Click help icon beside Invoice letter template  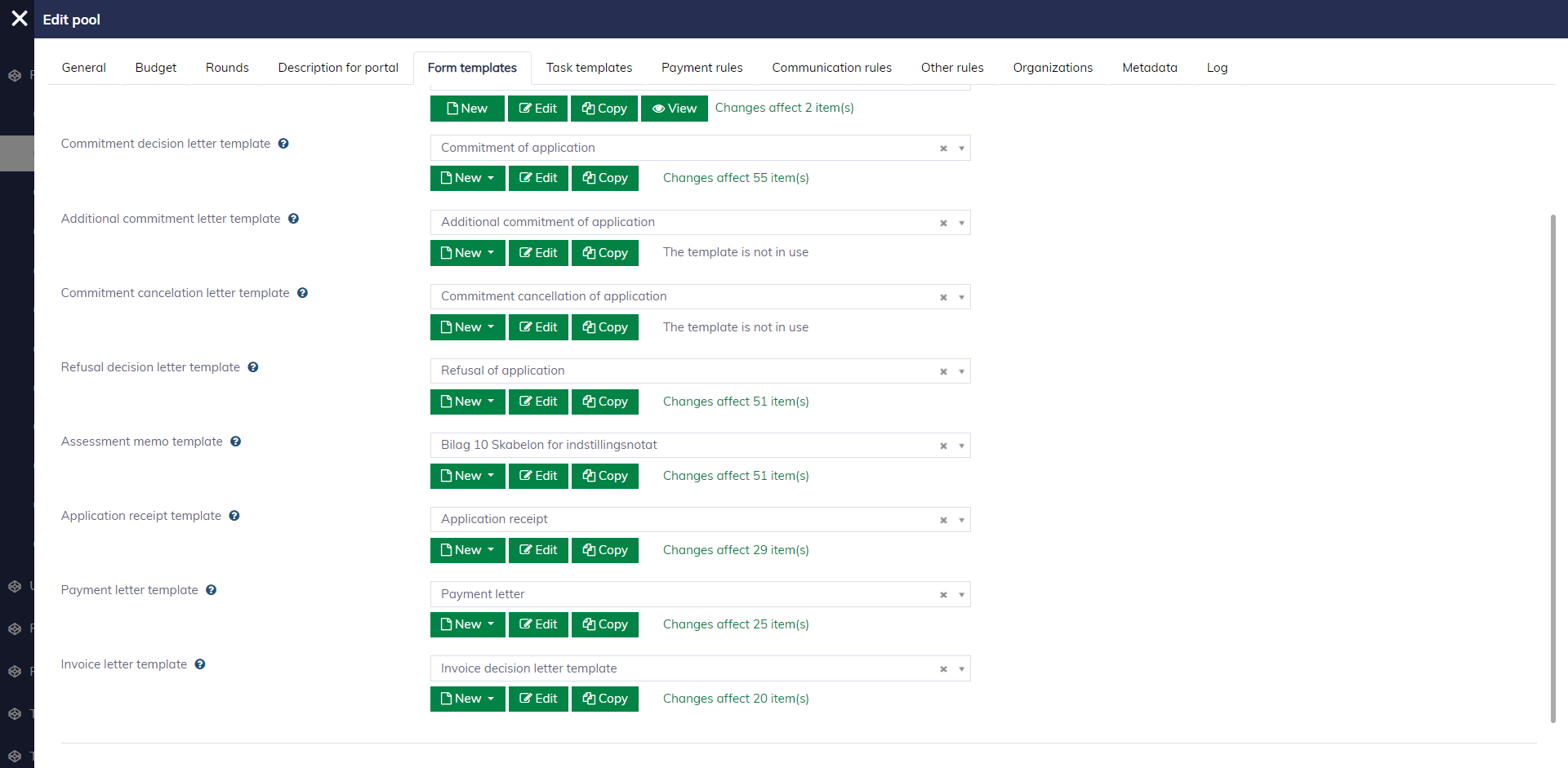point(200,664)
